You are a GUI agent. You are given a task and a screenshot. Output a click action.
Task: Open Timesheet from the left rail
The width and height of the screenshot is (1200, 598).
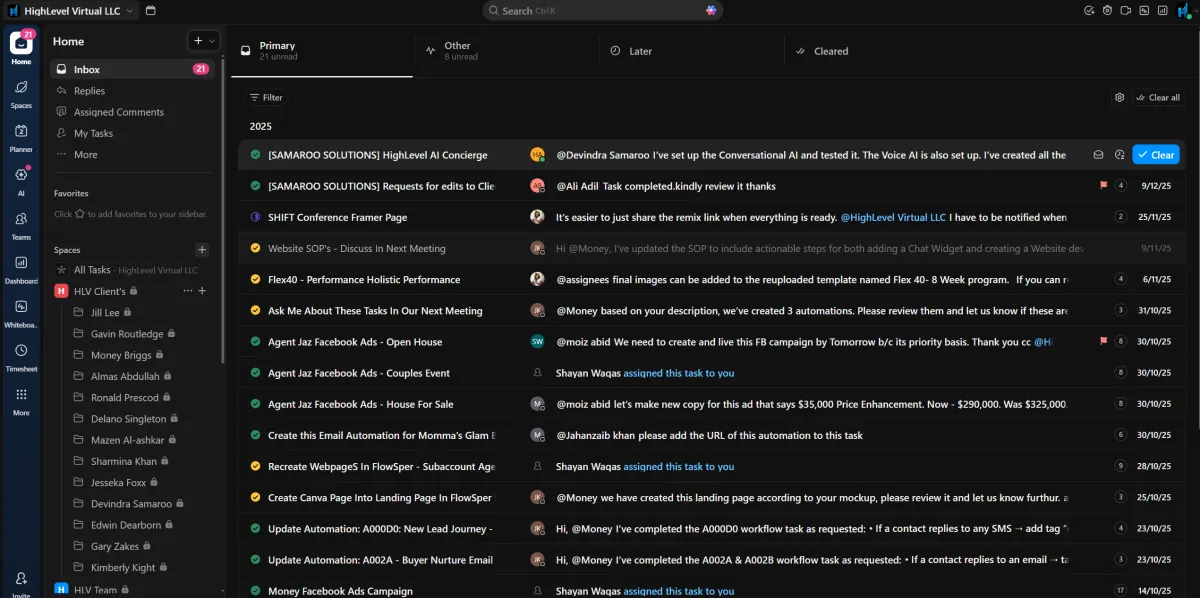pyautogui.click(x=21, y=351)
